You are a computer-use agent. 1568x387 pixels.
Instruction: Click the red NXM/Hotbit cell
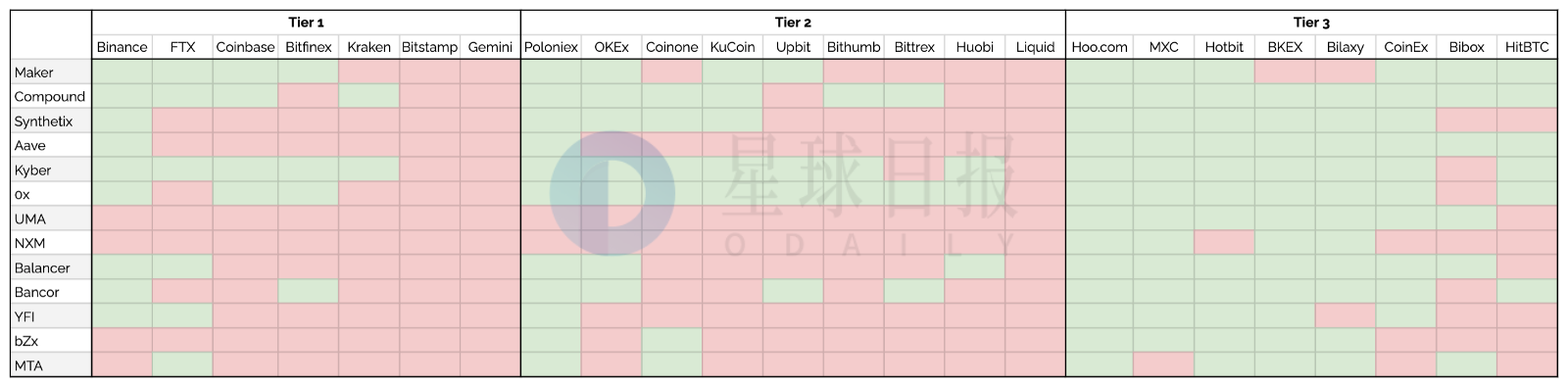1224,243
